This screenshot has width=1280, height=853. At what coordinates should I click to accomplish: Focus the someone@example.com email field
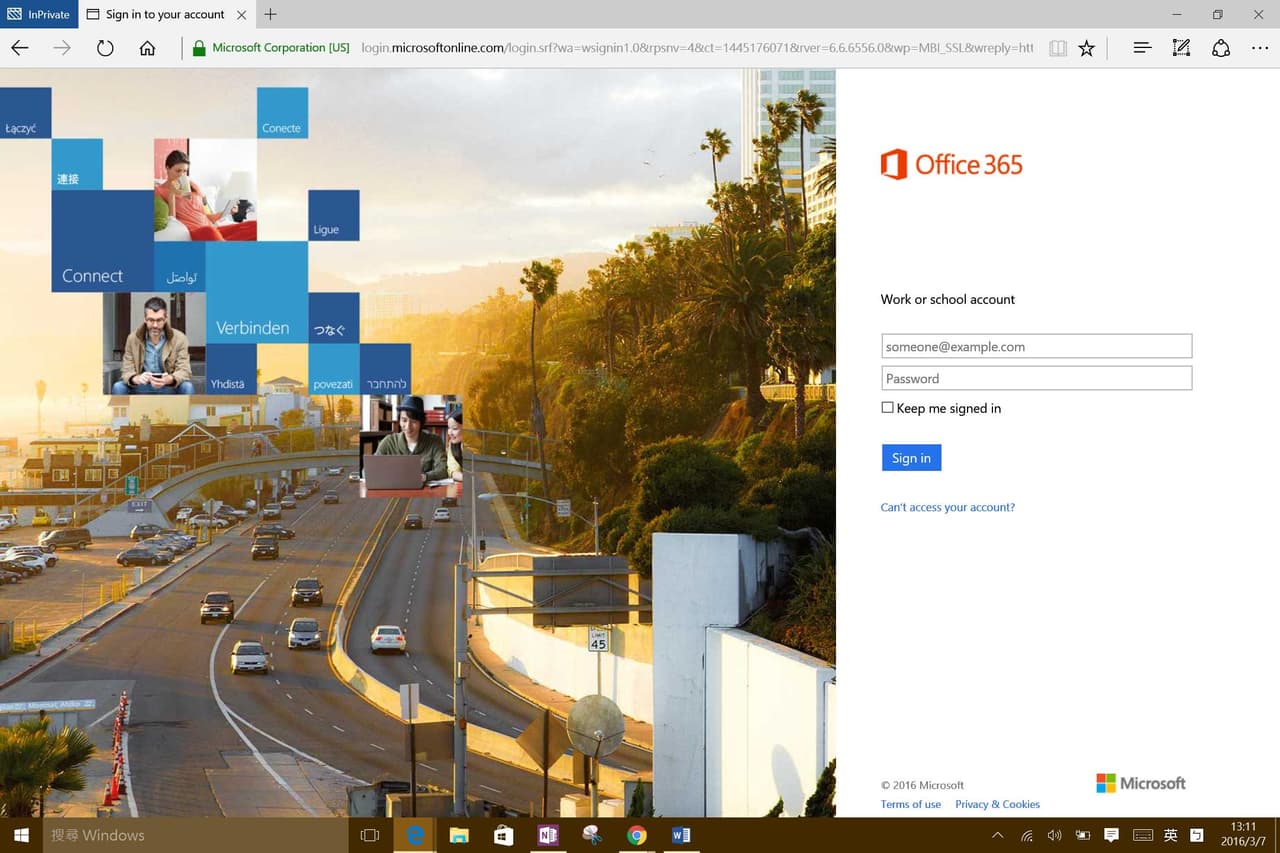pos(1036,346)
